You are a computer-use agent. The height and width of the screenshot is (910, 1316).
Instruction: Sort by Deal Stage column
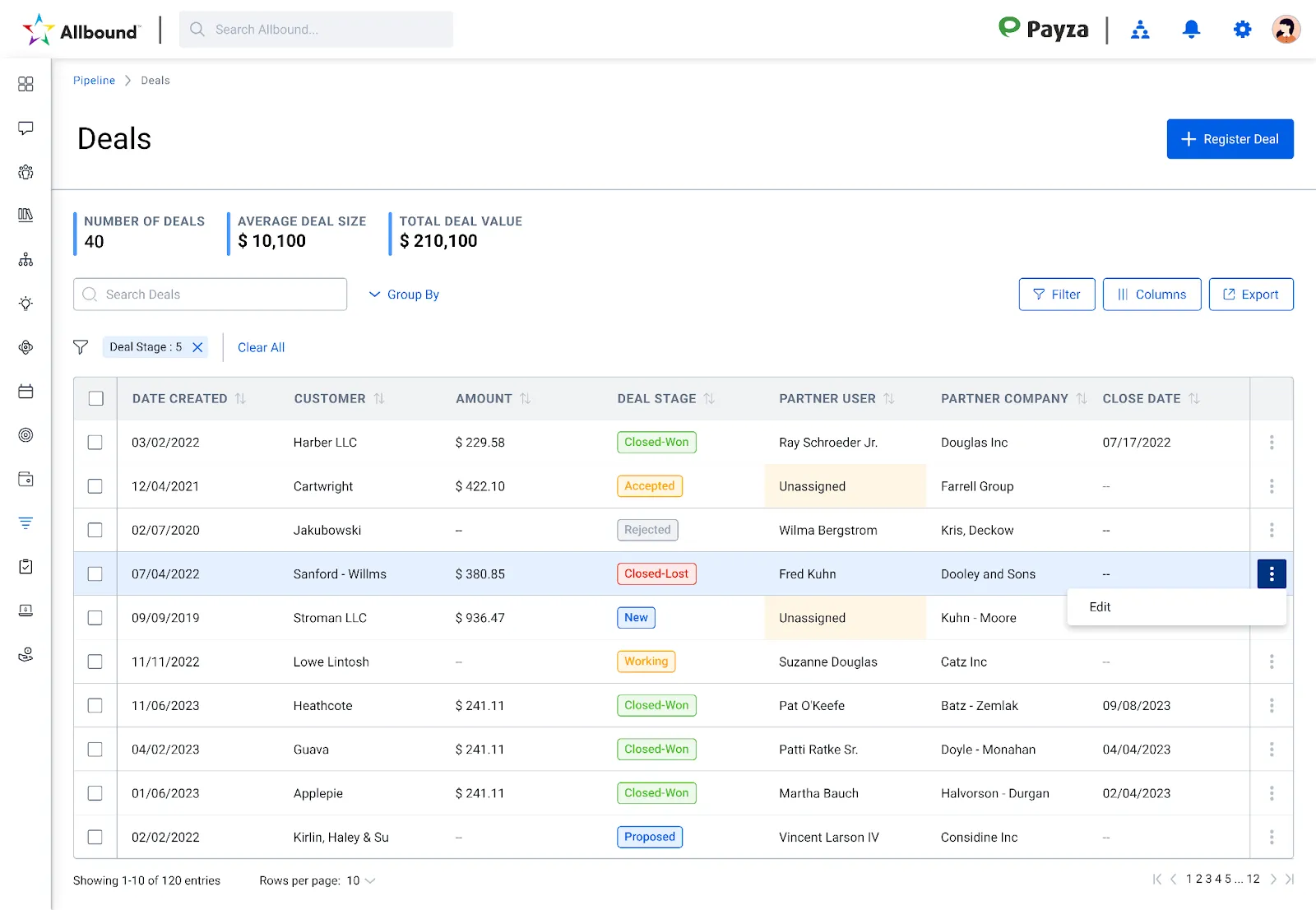709,398
